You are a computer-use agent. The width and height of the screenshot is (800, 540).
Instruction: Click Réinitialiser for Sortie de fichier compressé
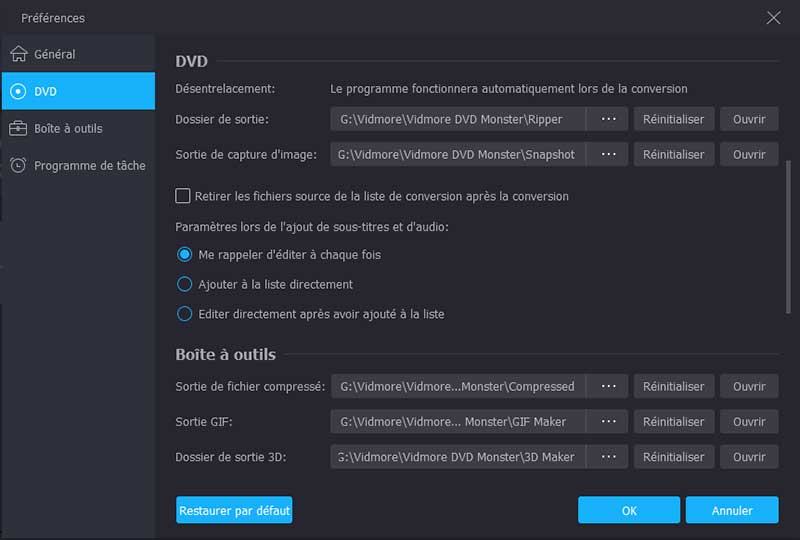pyautogui.click(x=673, y=386)
